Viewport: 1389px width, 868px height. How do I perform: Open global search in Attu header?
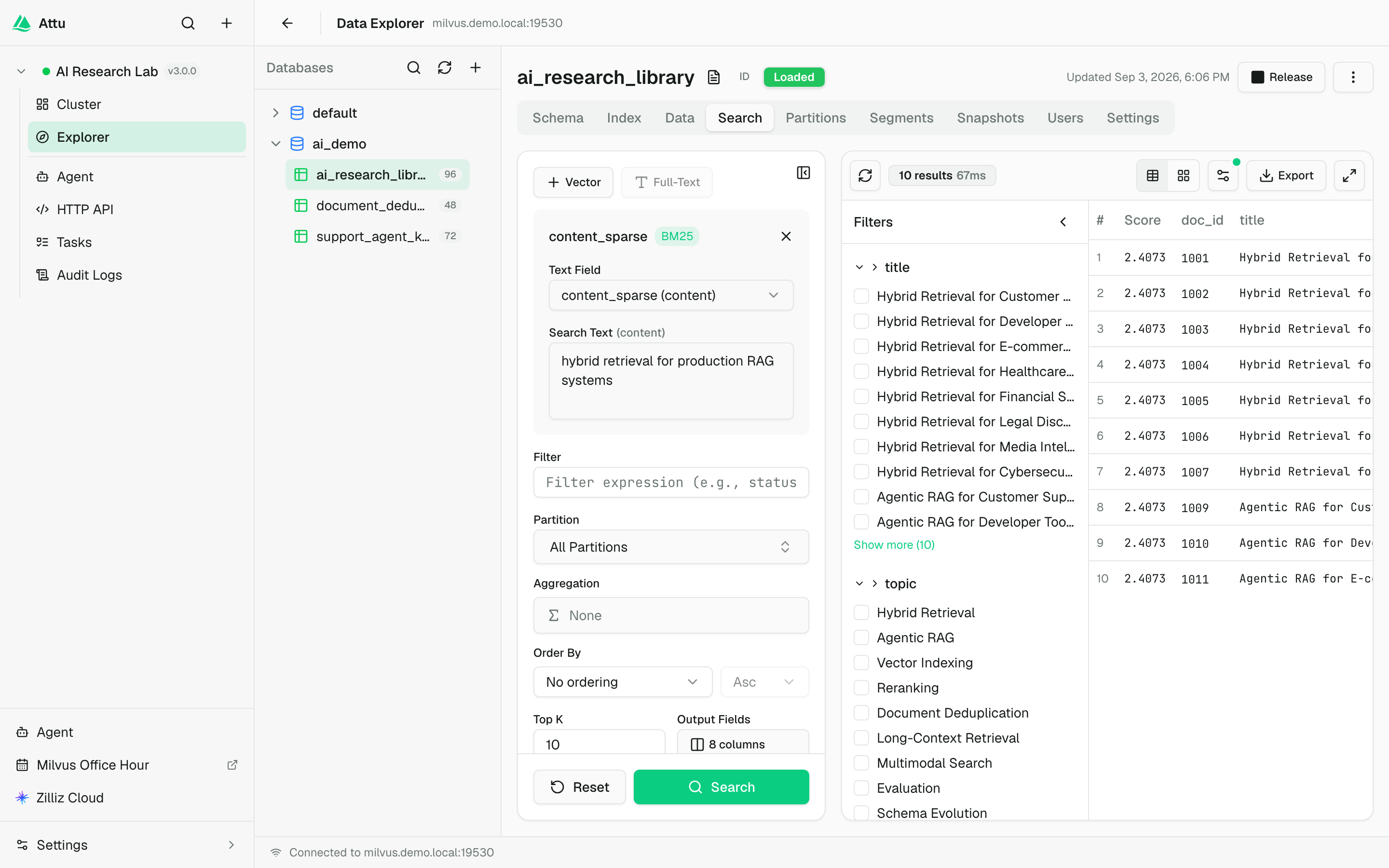[x=188, y=23]
